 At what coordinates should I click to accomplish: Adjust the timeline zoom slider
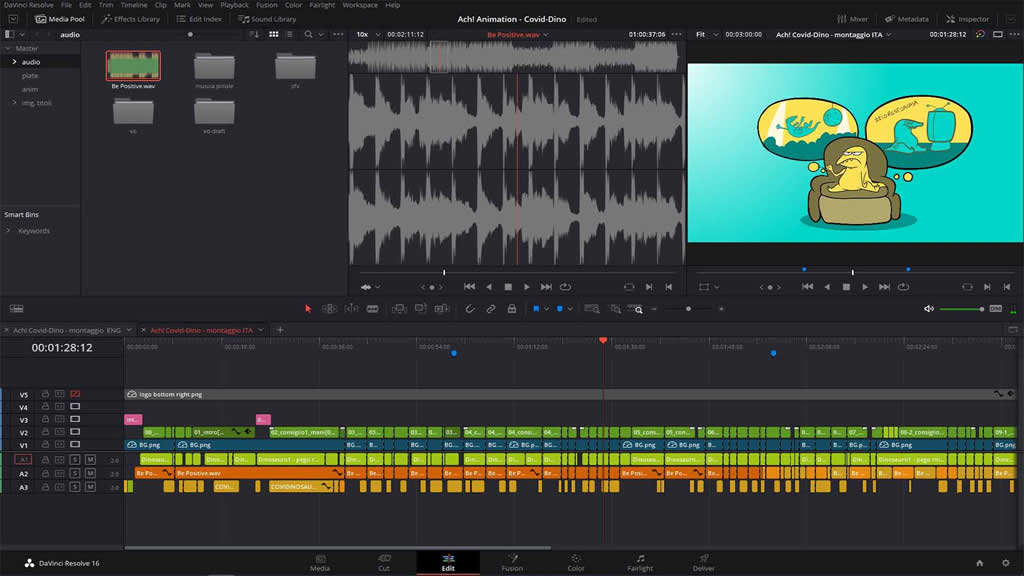(688, 309)
